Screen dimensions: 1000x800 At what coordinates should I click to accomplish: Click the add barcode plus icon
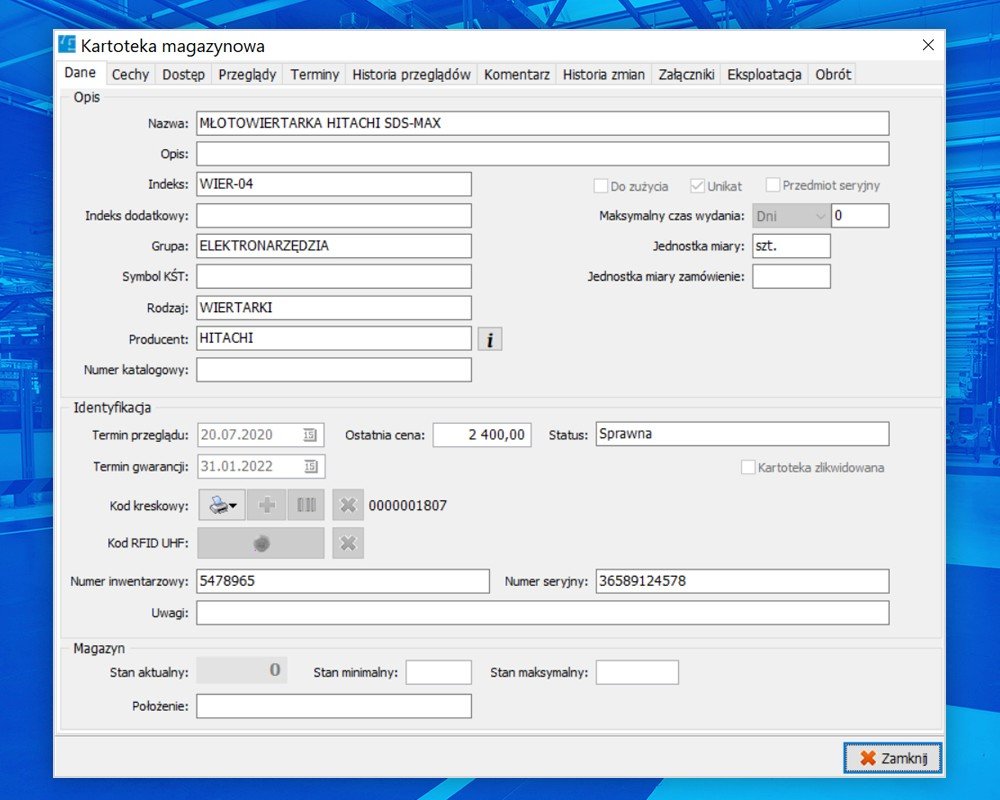[x=266, y=506]
